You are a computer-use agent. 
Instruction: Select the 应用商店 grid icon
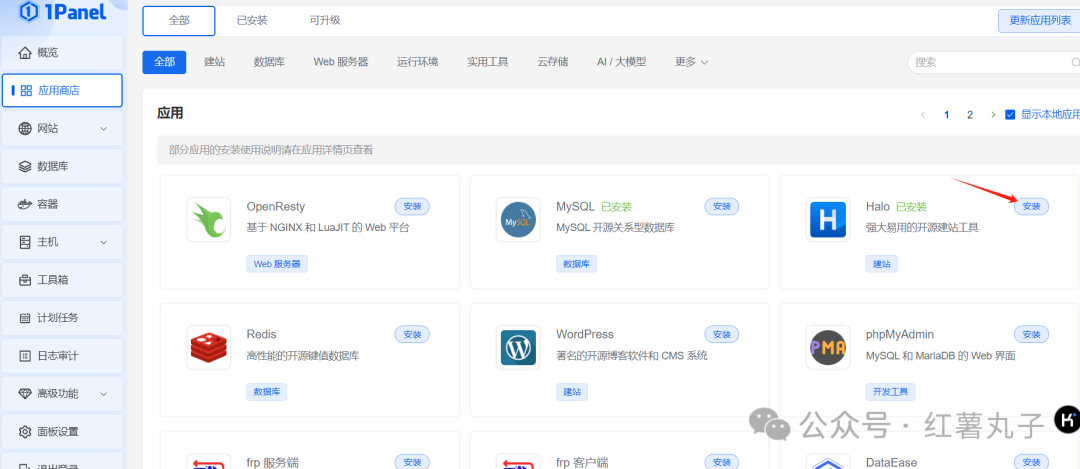click(x=26, y=90)
